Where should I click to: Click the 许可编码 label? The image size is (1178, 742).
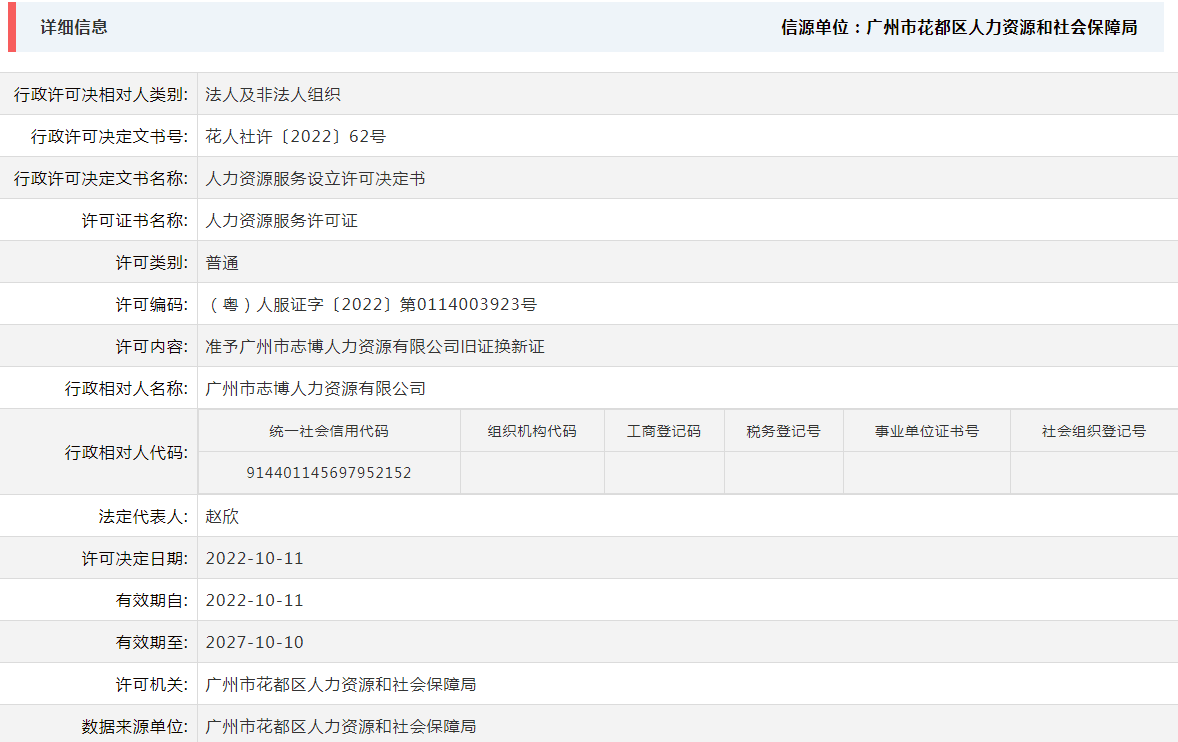click(x=151, y=305)
